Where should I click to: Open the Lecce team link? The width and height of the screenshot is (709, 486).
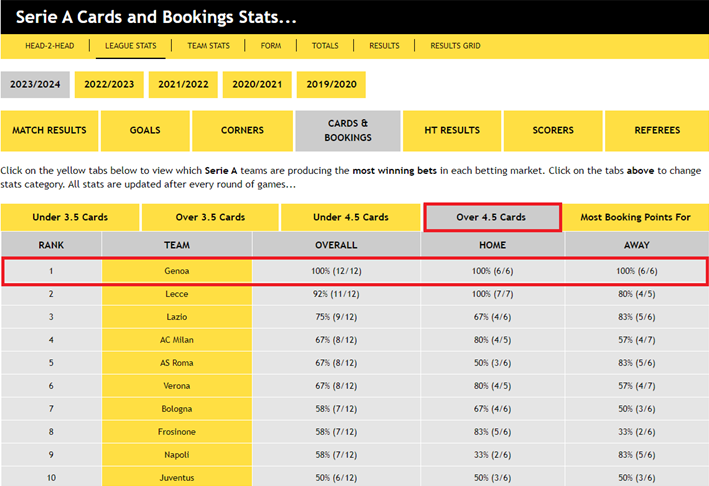point(177,294)
